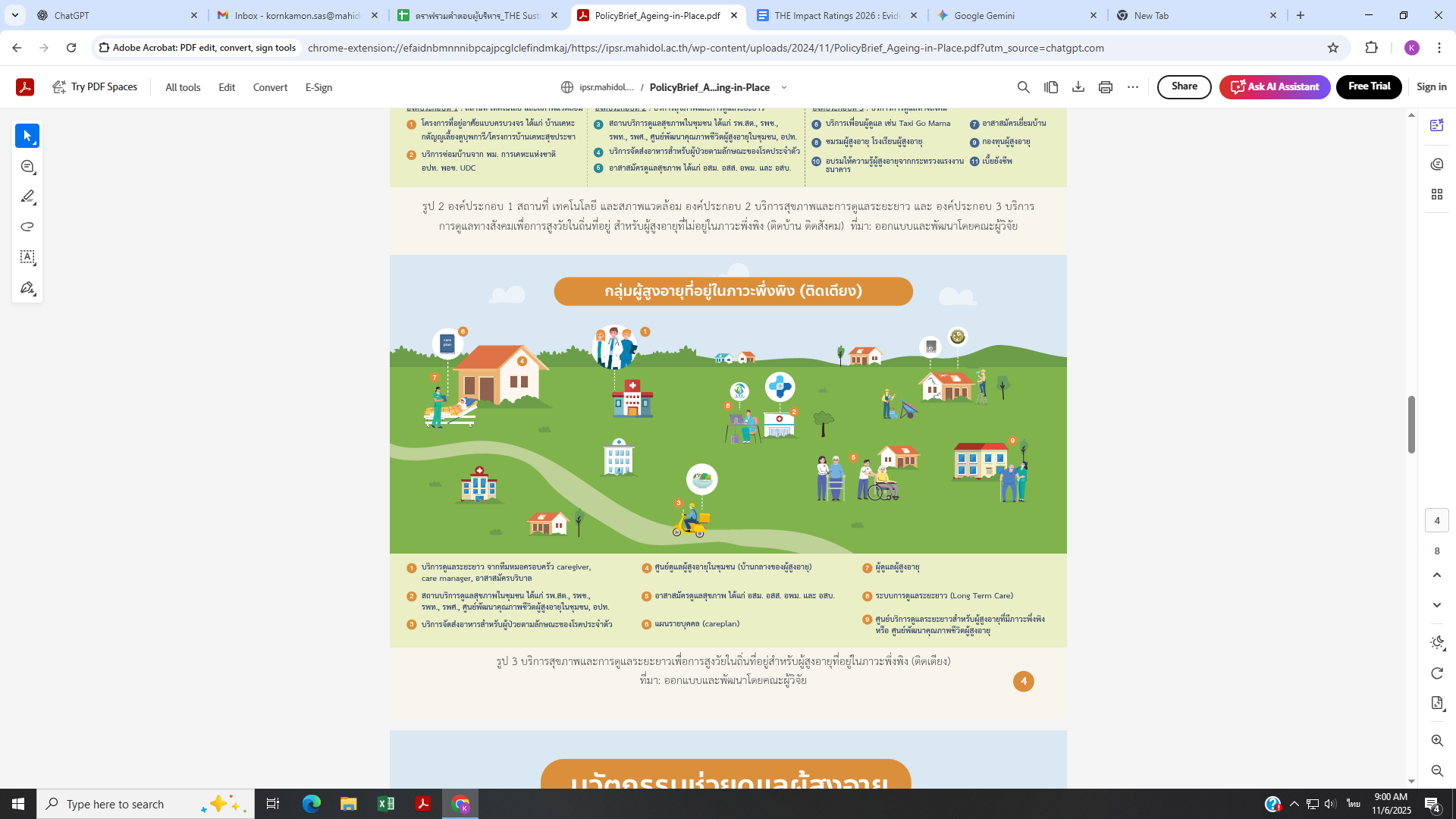Viewport: 1456px width, 819px height.
Task: Open the Convert menu
Action: tap(270, 87)
